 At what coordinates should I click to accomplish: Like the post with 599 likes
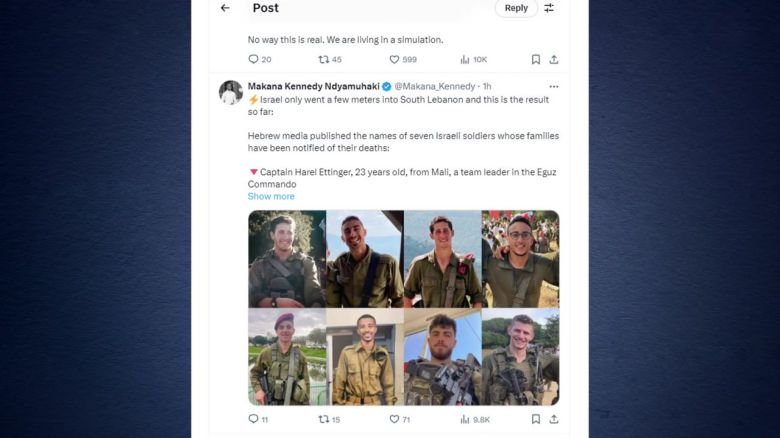click(x=395, y=60)
